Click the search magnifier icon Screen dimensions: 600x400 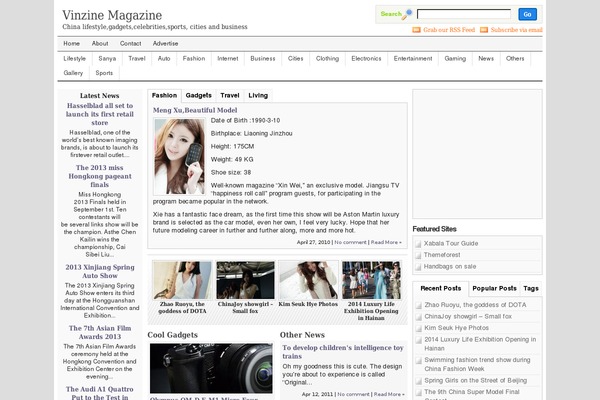point(407,14)
